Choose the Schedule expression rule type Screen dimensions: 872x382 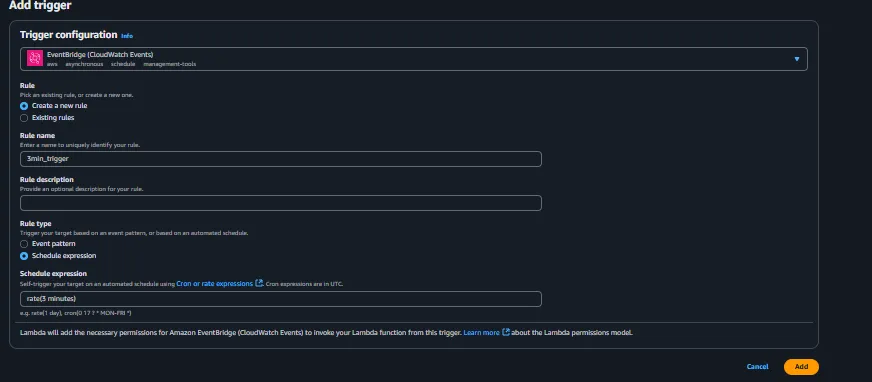[24, 256]
